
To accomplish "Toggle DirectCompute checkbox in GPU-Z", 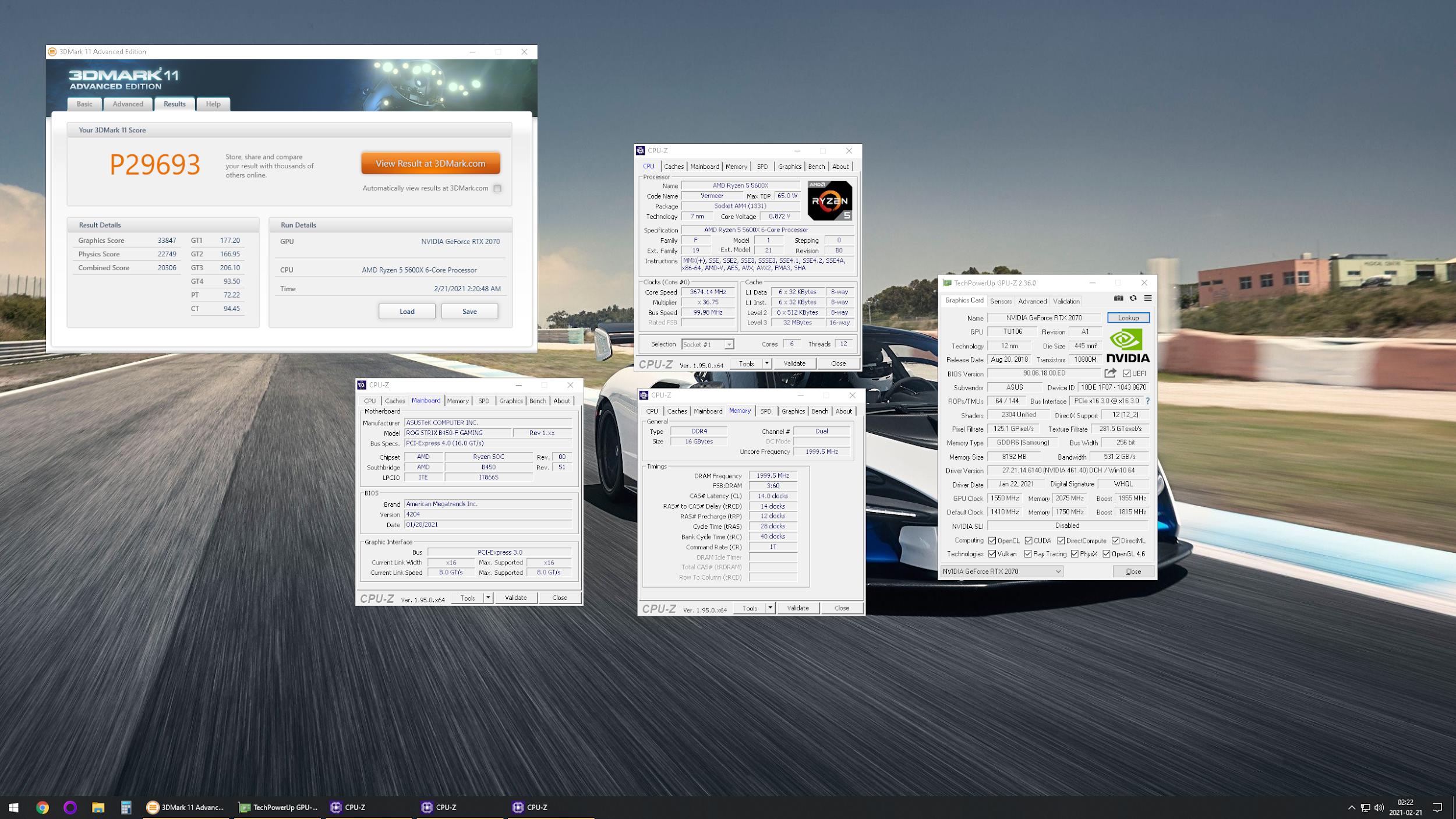I will [1061, 541].
